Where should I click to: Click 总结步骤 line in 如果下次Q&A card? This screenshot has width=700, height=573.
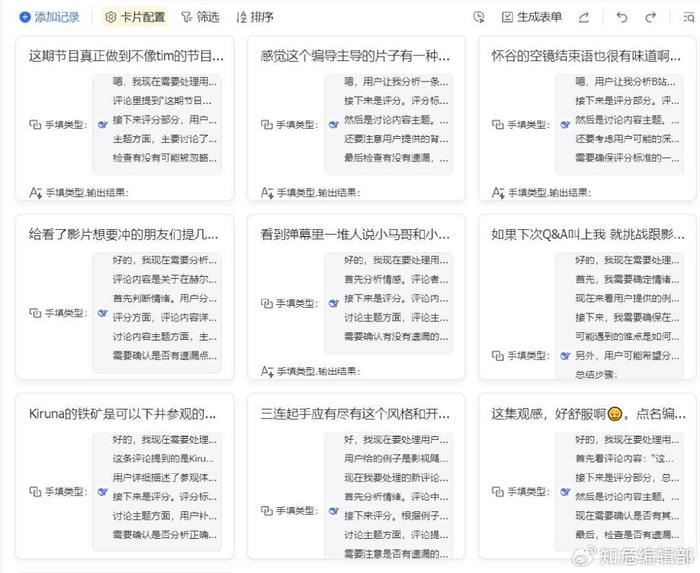pyautogui.click(x=596, y=374)
